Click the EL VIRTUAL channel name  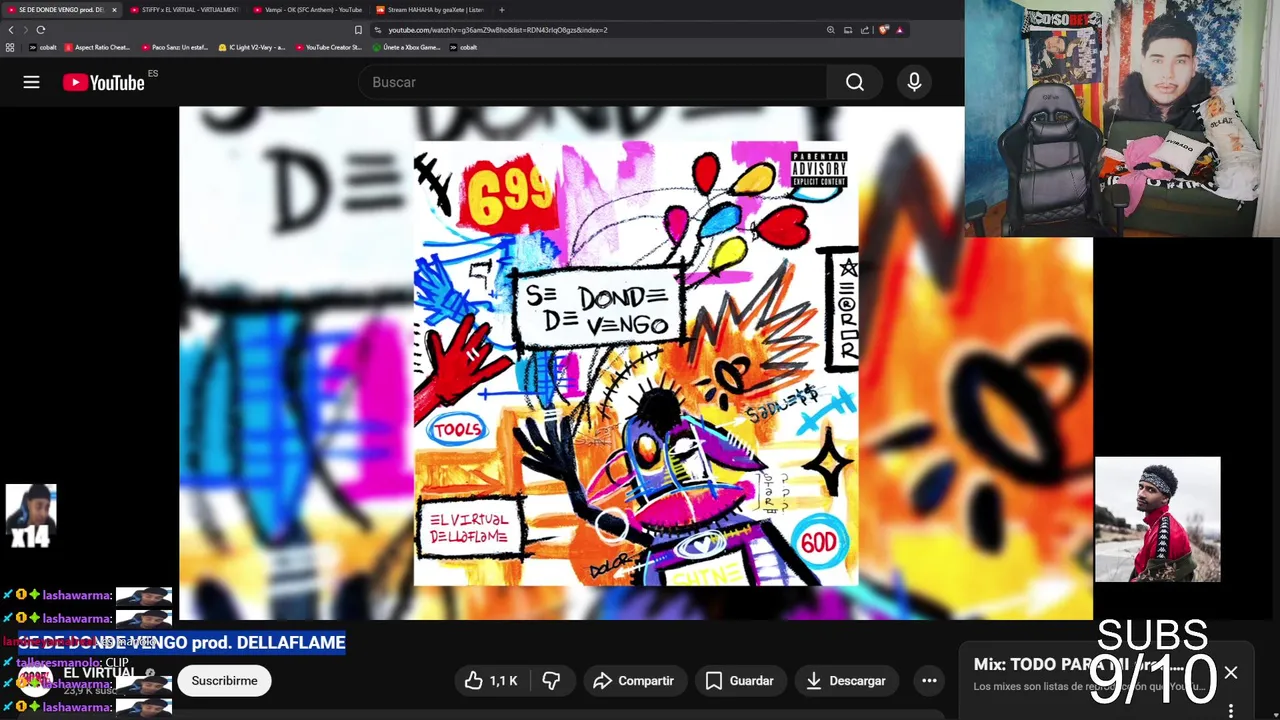[x=100, y=672]
